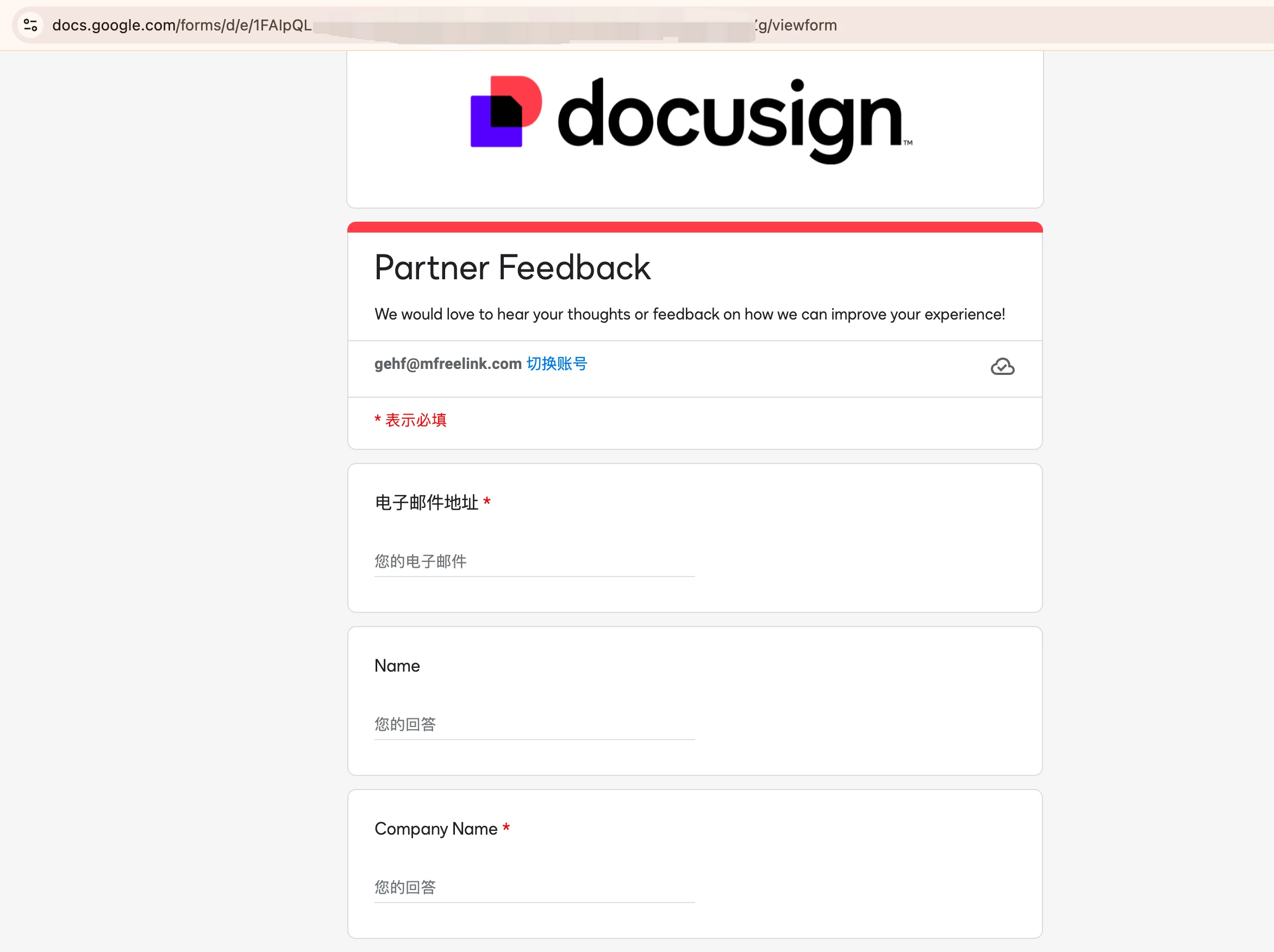Focus the Company Name answer field
1274x952 pixels.
(534, 887)
